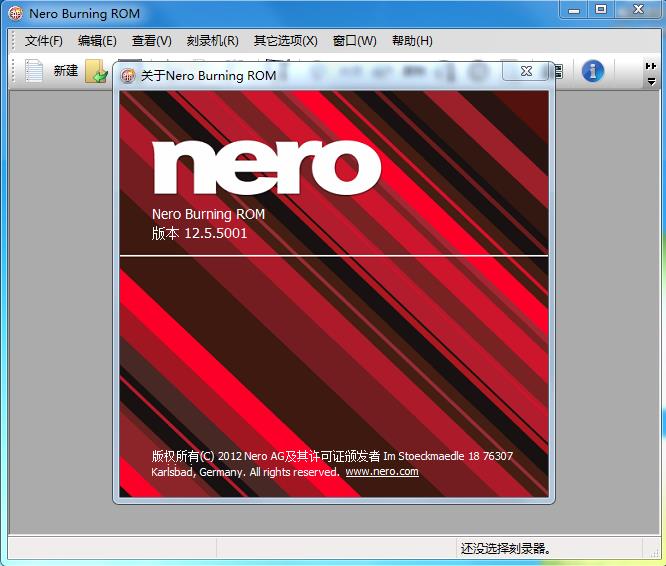
Task: Open the 窗口(W) menu
Action: (355, 41)
